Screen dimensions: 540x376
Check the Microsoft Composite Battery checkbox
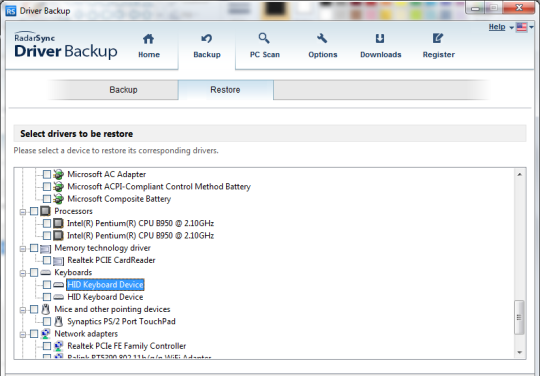tap(47, 199)
